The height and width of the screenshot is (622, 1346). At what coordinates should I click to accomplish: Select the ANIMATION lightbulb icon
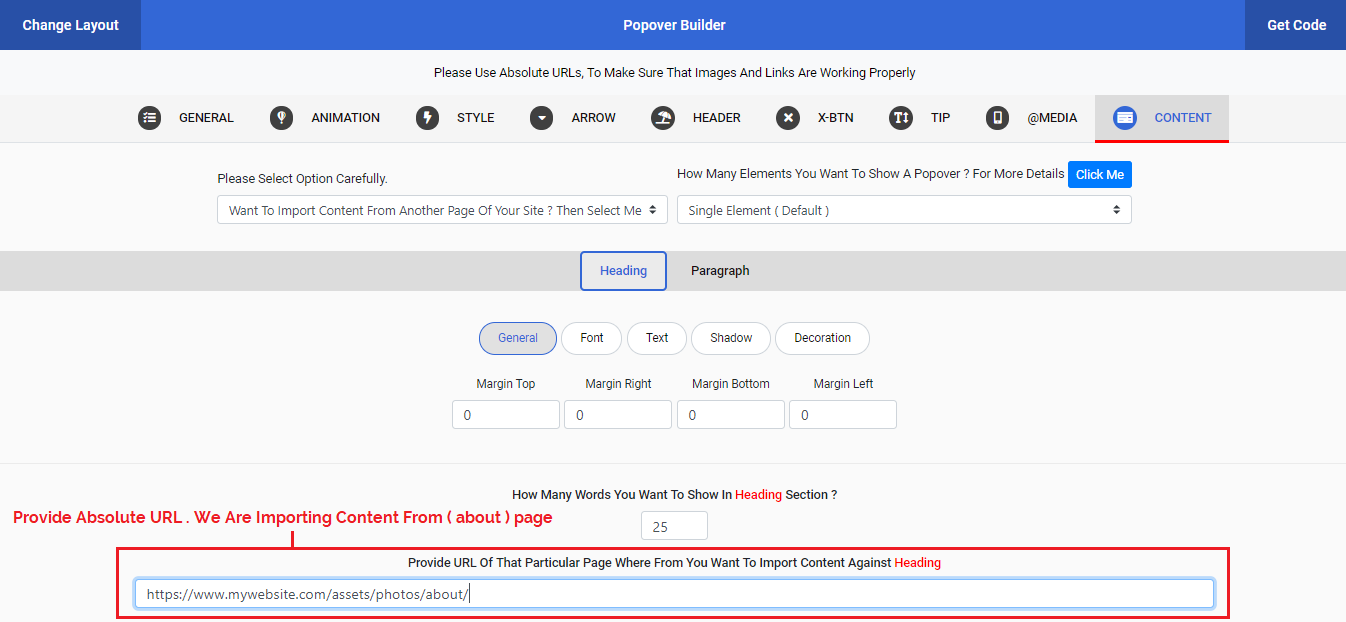coord(281,117)
